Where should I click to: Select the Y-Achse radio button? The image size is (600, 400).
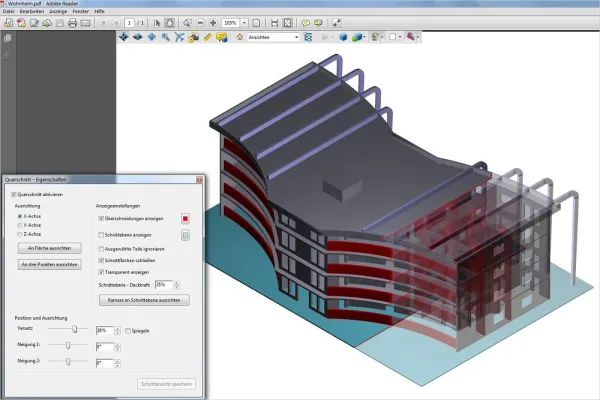20,224
